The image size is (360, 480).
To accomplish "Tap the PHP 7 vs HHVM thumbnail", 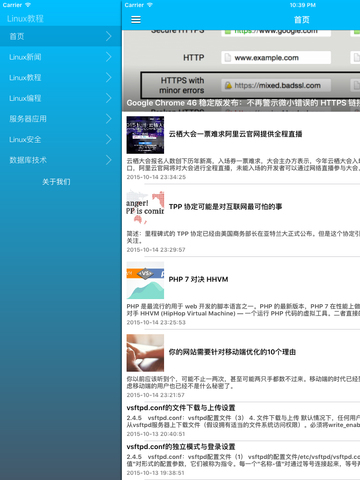I will 145,280.
